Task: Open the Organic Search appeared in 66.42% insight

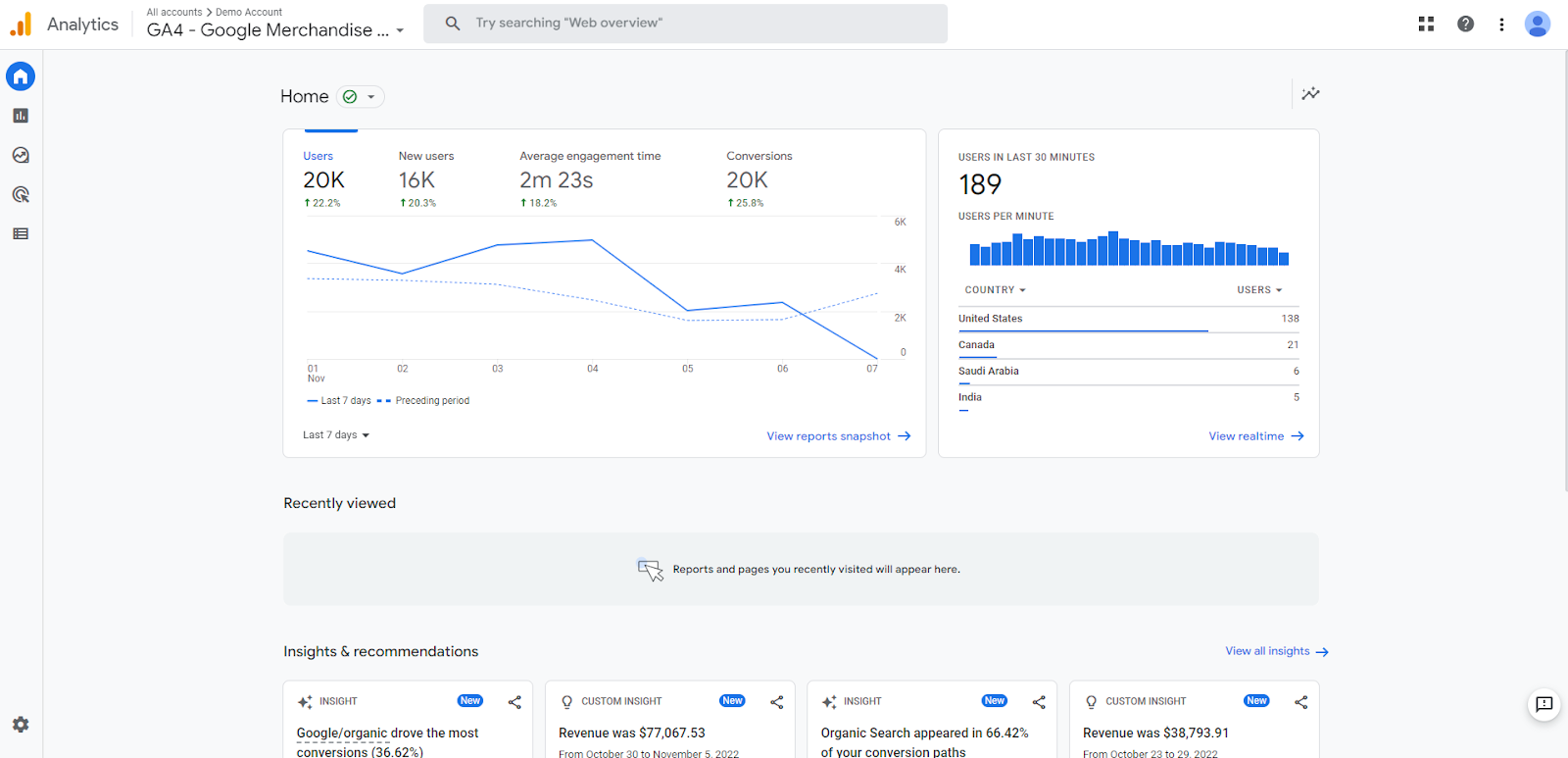Action: point(925,742)
